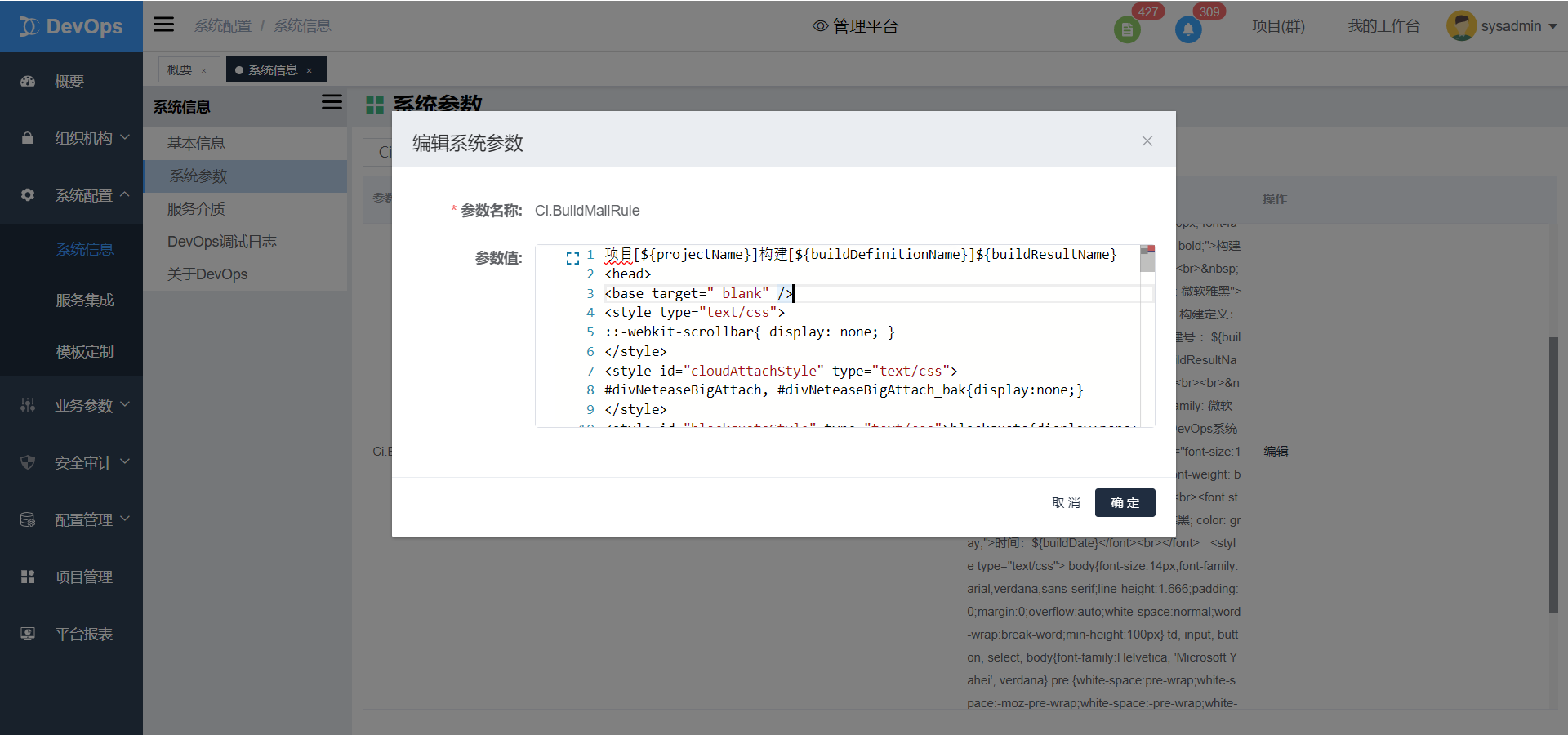Screen dimensions: 1568x735
Task: Click the fullscreen icon in code editor
Action: pyautogui.click(x=572, y=258)
